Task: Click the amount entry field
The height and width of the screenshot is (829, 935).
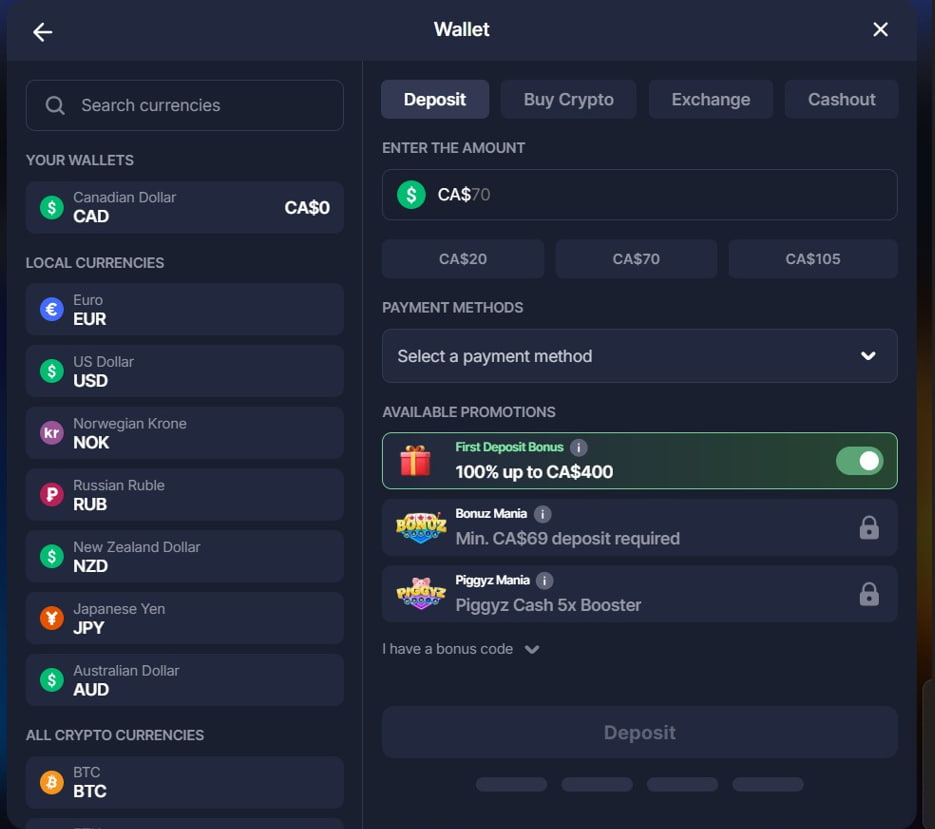Action: pyautogui.click(x=639, y=195)
